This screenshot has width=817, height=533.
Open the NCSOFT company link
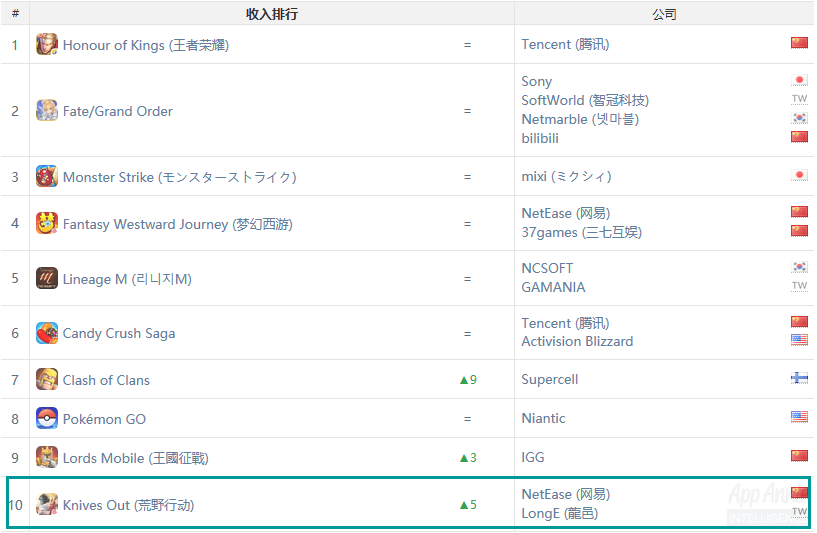(547, 268)
